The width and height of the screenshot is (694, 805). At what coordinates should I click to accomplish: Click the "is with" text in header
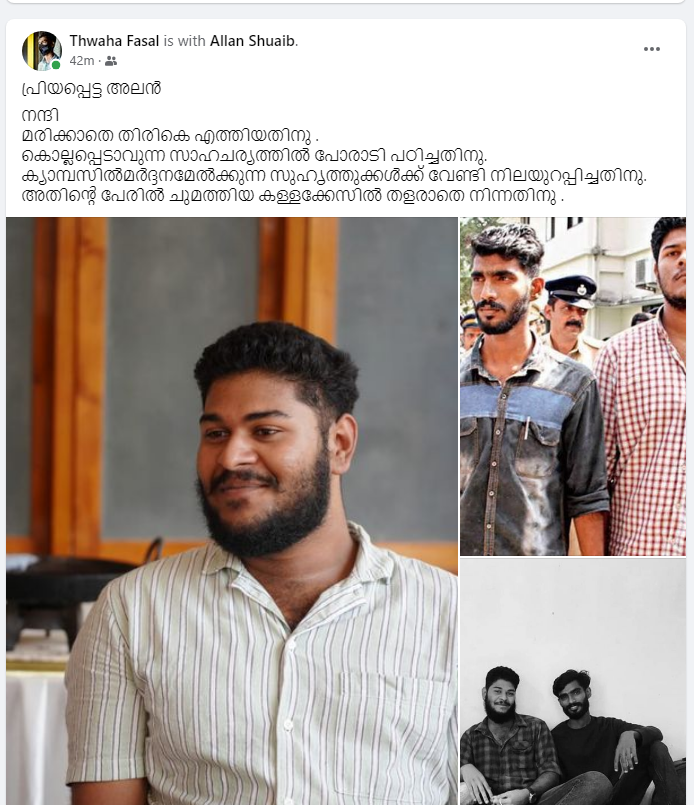point(185,41)
